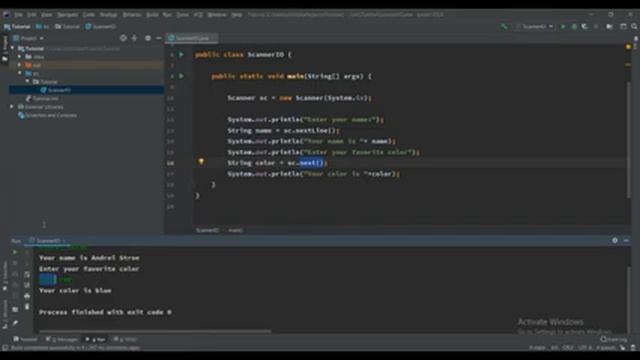The image size is (640, 360).
Task: Open Run panel settings gear
Action: (x=615, y=241)
